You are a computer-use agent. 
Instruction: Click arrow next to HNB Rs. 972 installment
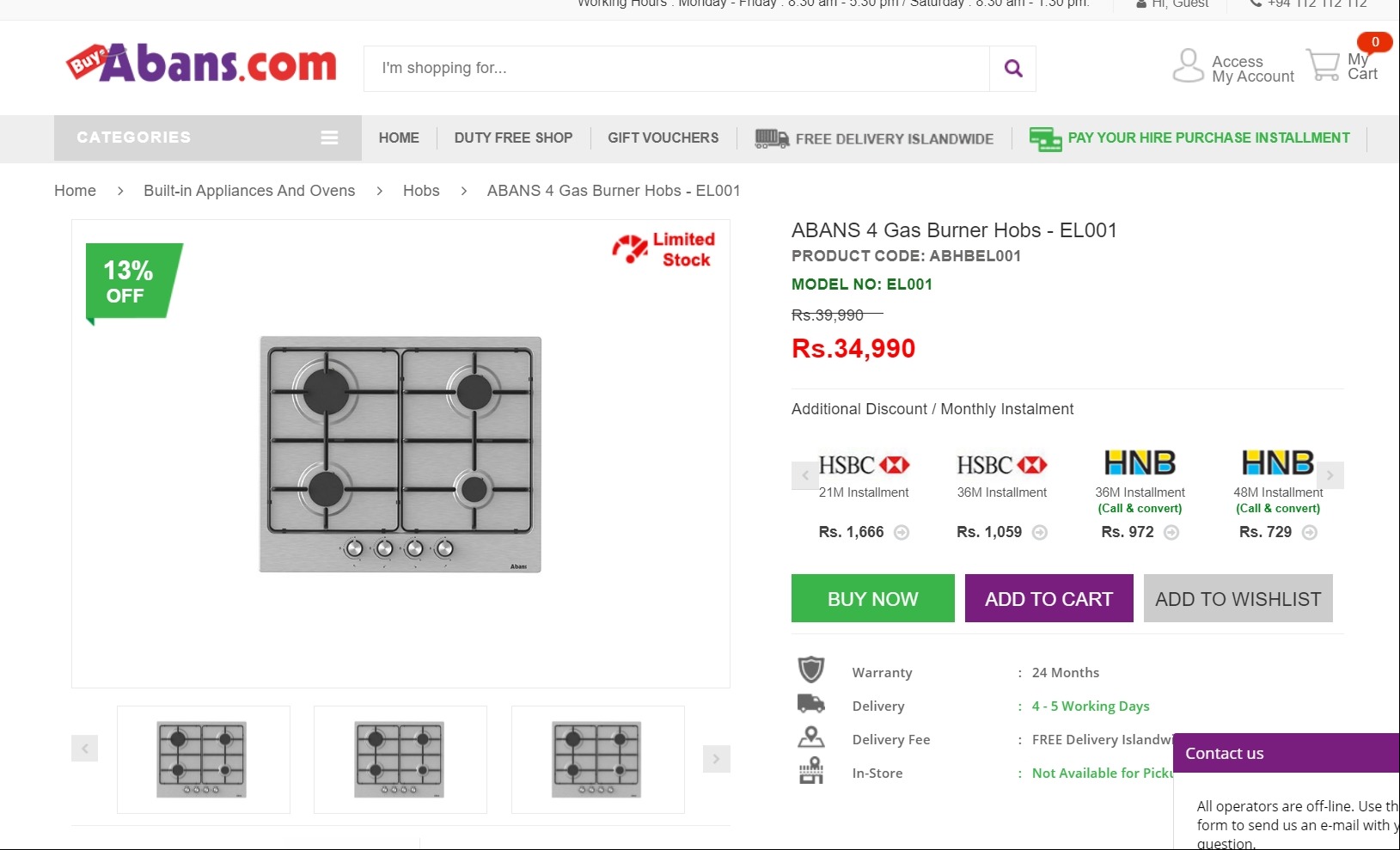coord(1171,532)
